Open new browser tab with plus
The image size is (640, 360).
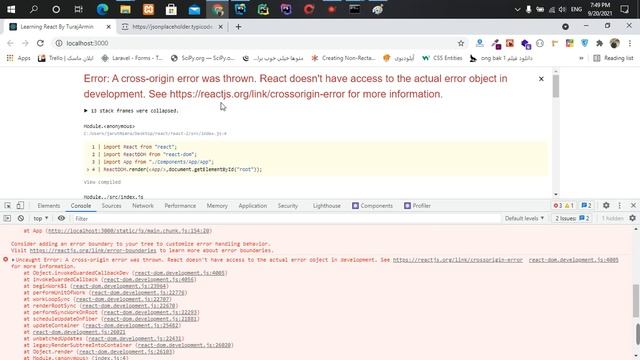pos(238,27)
